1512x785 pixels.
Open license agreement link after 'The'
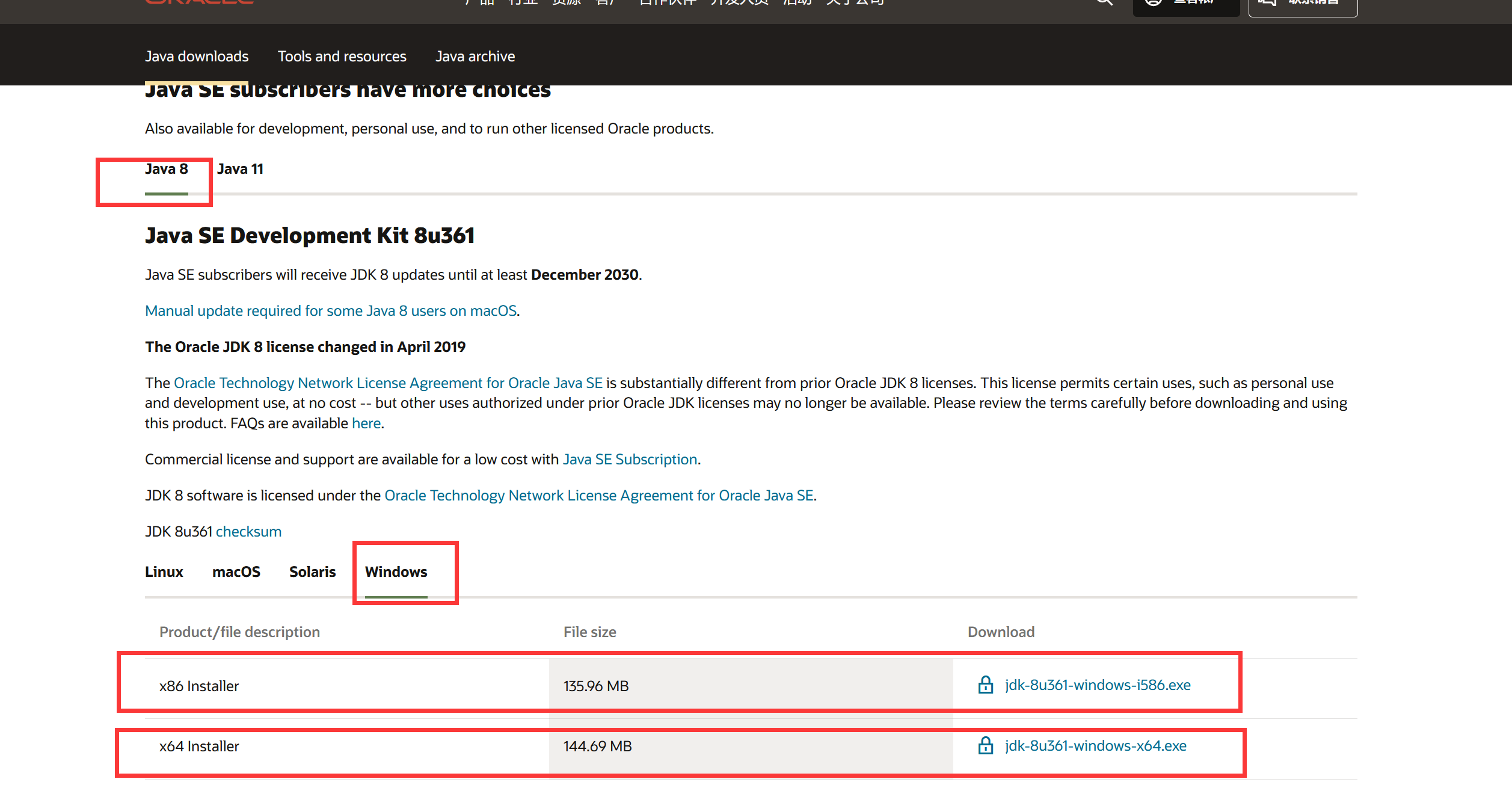point(388,383)
